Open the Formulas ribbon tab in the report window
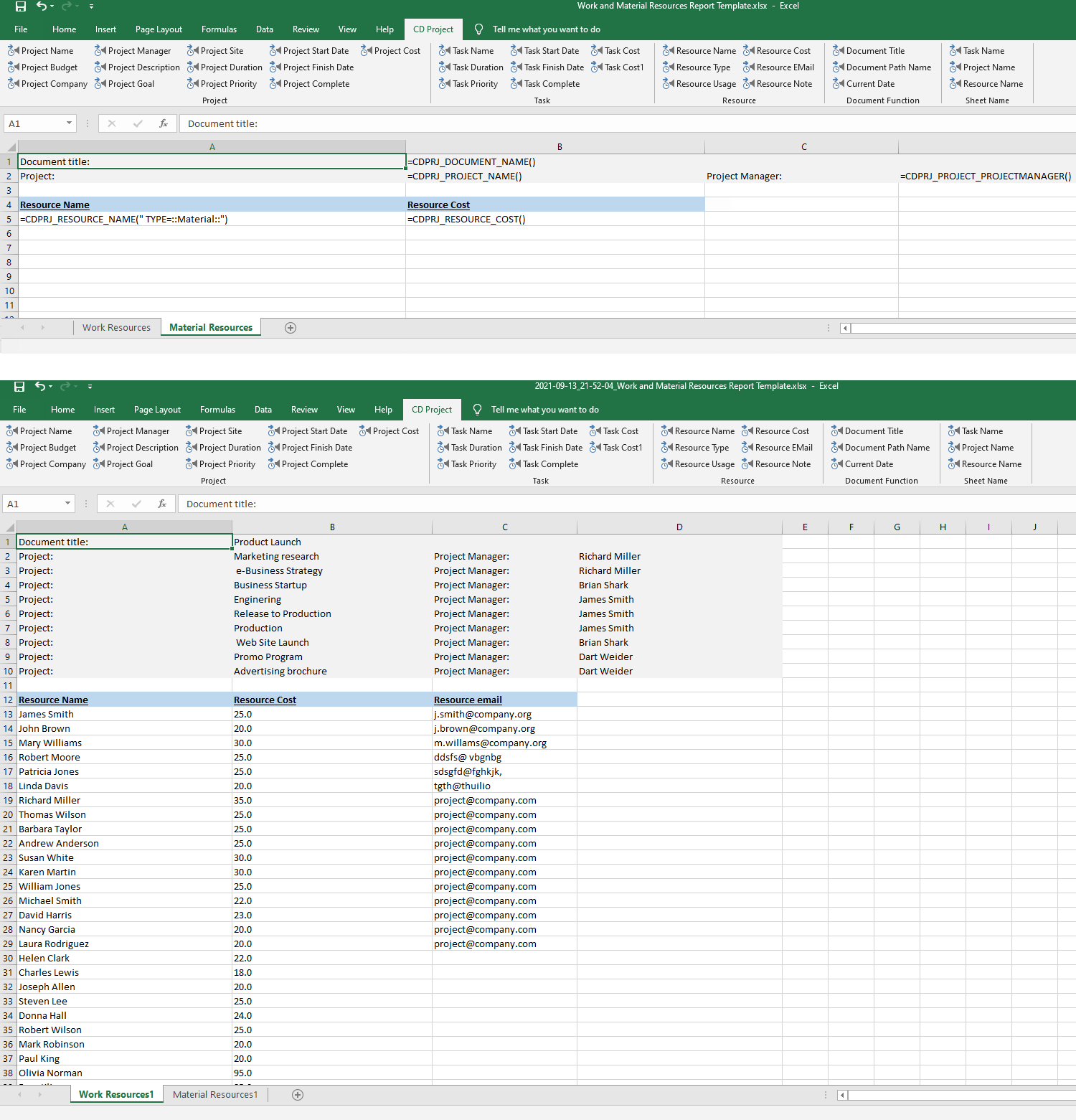 pos(217,410)
